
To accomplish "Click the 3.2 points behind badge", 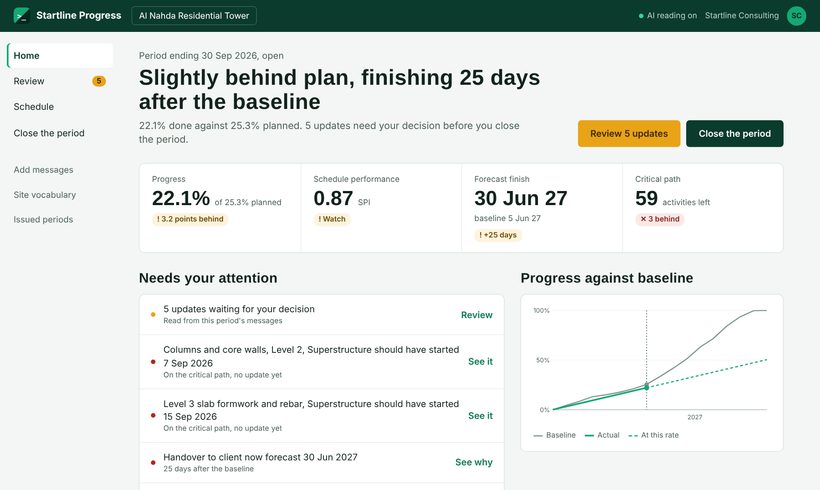I will tap(190, 219).
